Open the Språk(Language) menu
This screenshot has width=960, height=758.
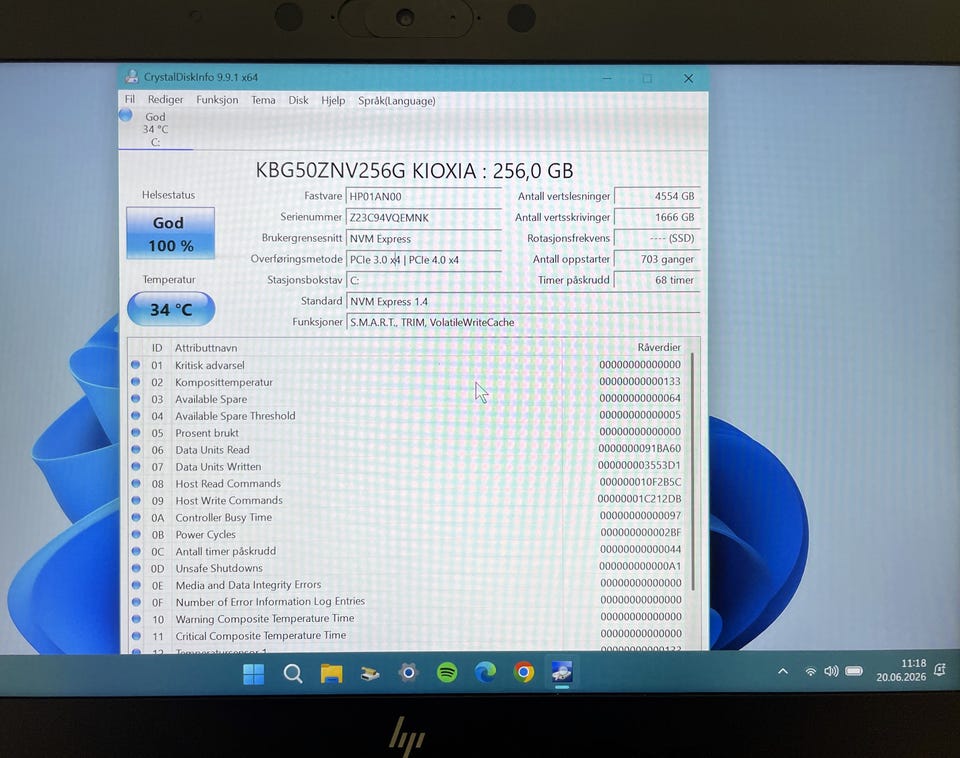coord(397,100)
